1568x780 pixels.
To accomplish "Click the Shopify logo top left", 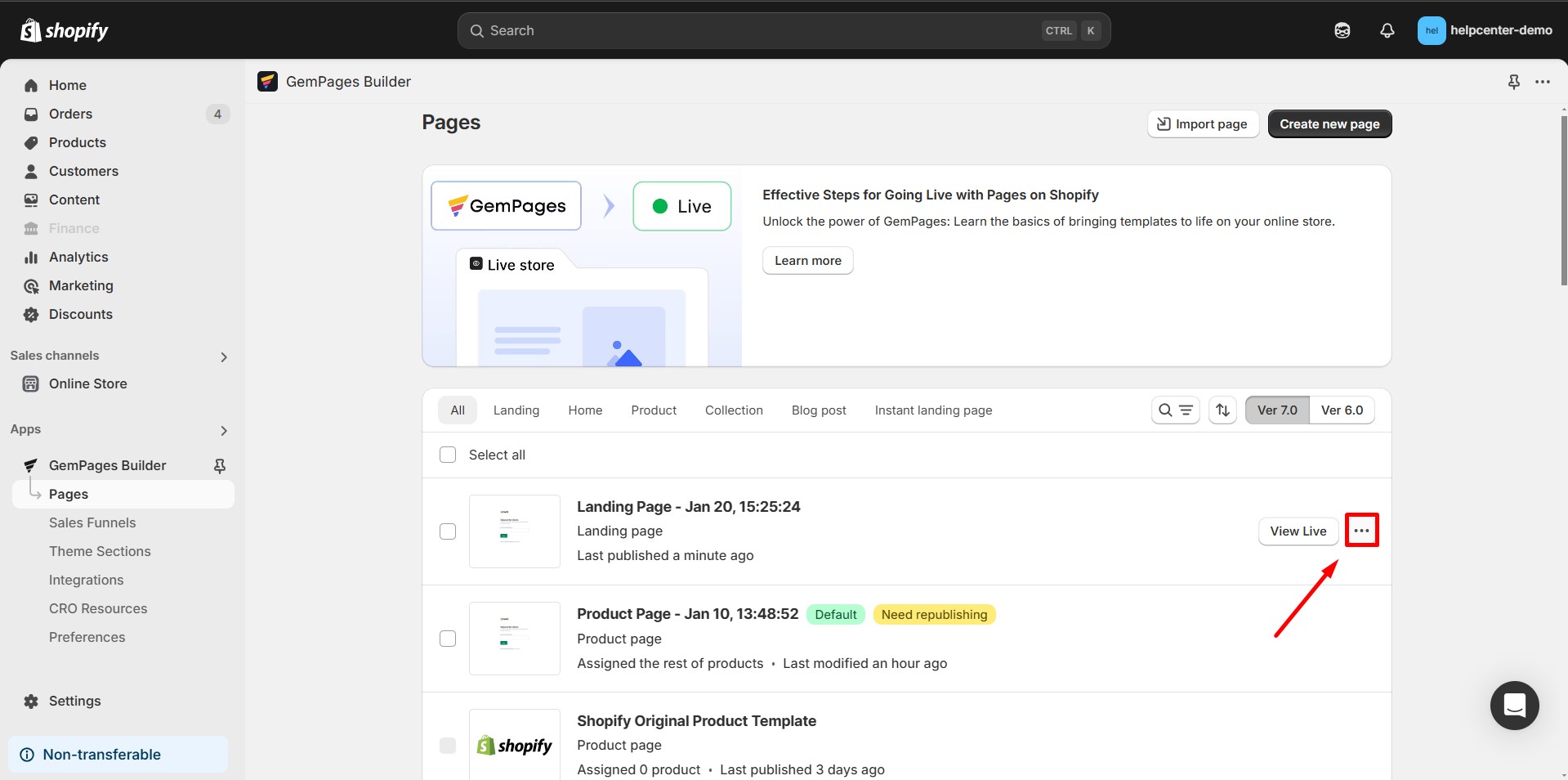I will tap(64, 30).
